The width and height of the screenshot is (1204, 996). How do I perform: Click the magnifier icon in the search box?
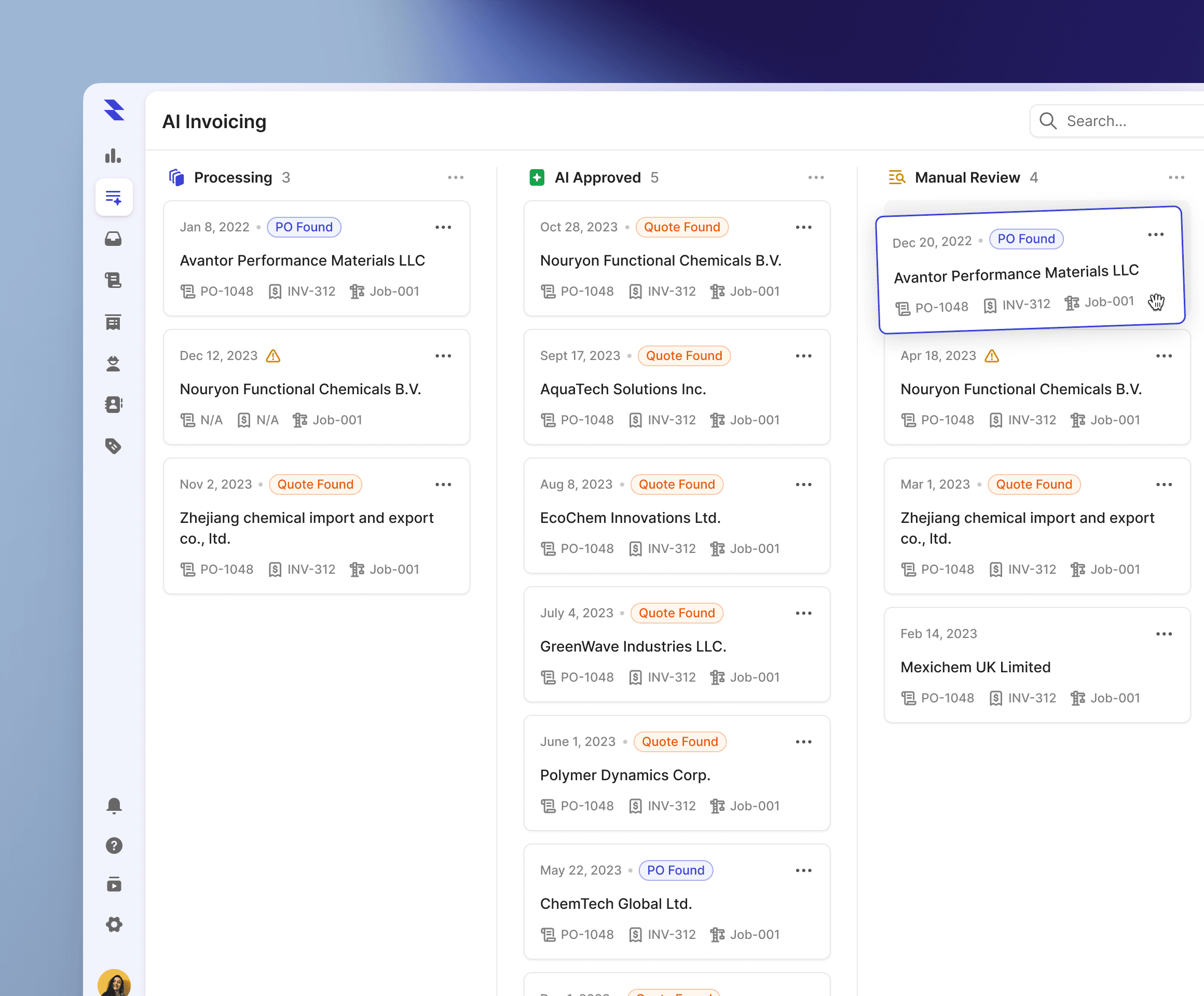click(x=1048, y=121)
